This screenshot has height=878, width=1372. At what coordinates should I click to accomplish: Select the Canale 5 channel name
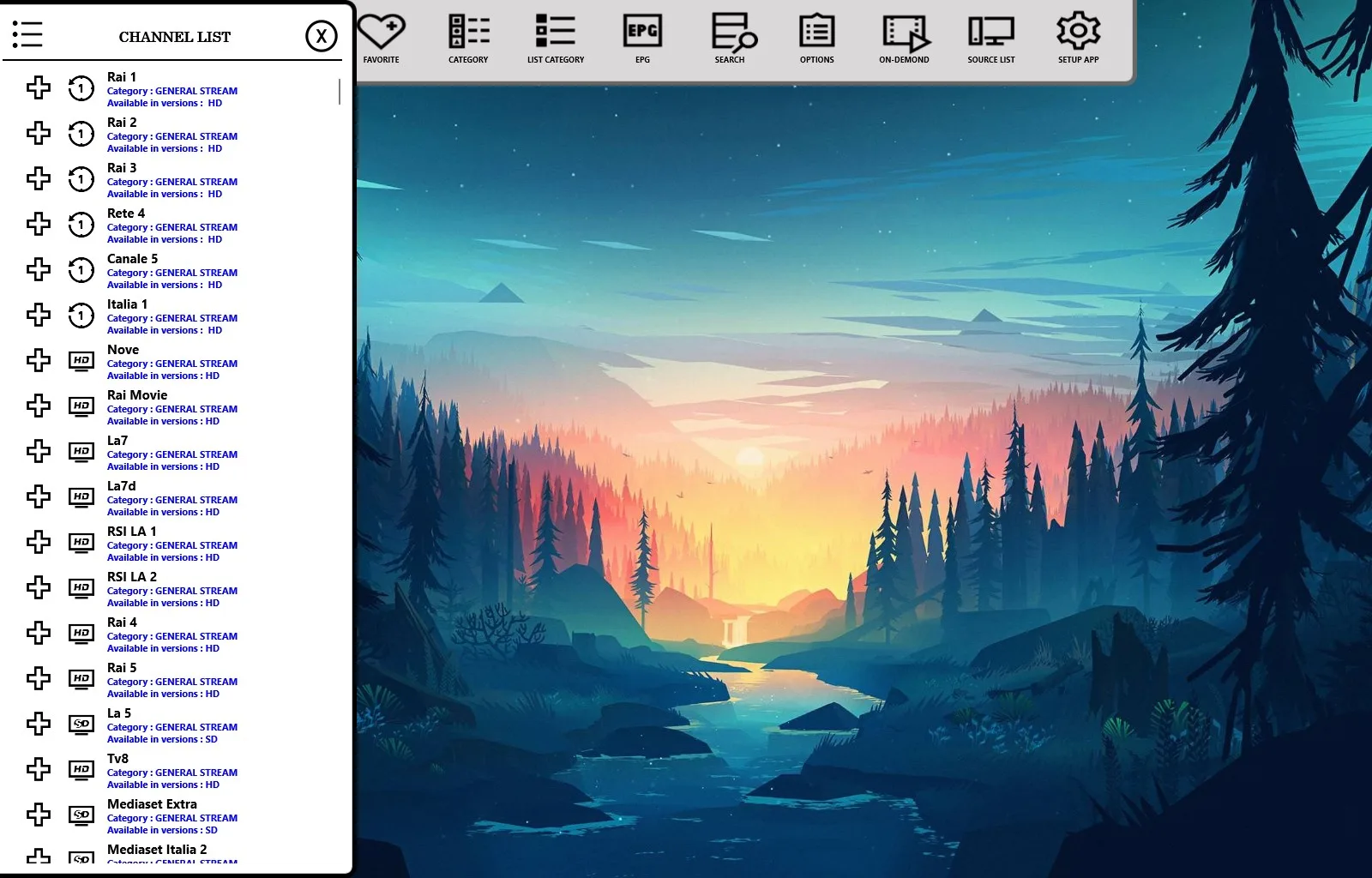pos(133,259)
